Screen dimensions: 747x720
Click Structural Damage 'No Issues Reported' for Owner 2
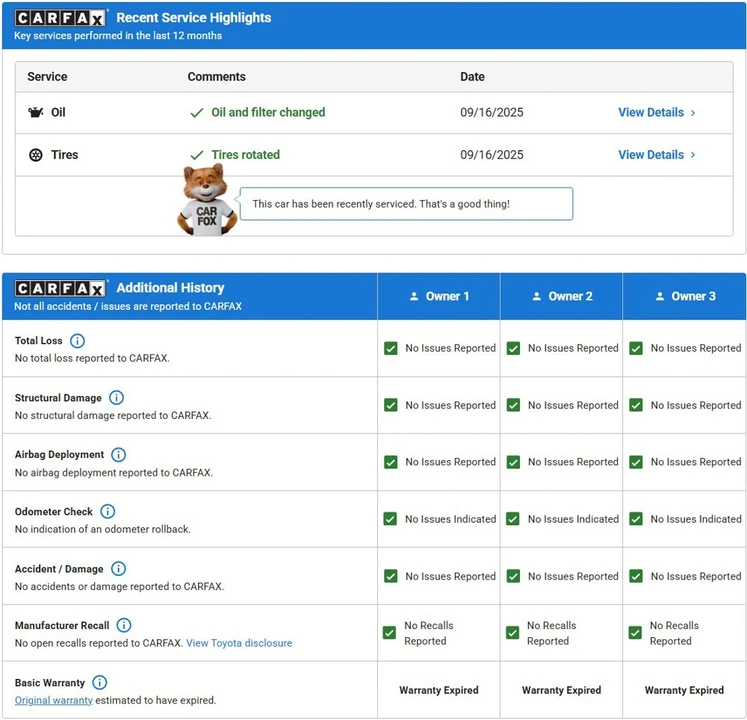pyautogui.click(x=573, y=406)
